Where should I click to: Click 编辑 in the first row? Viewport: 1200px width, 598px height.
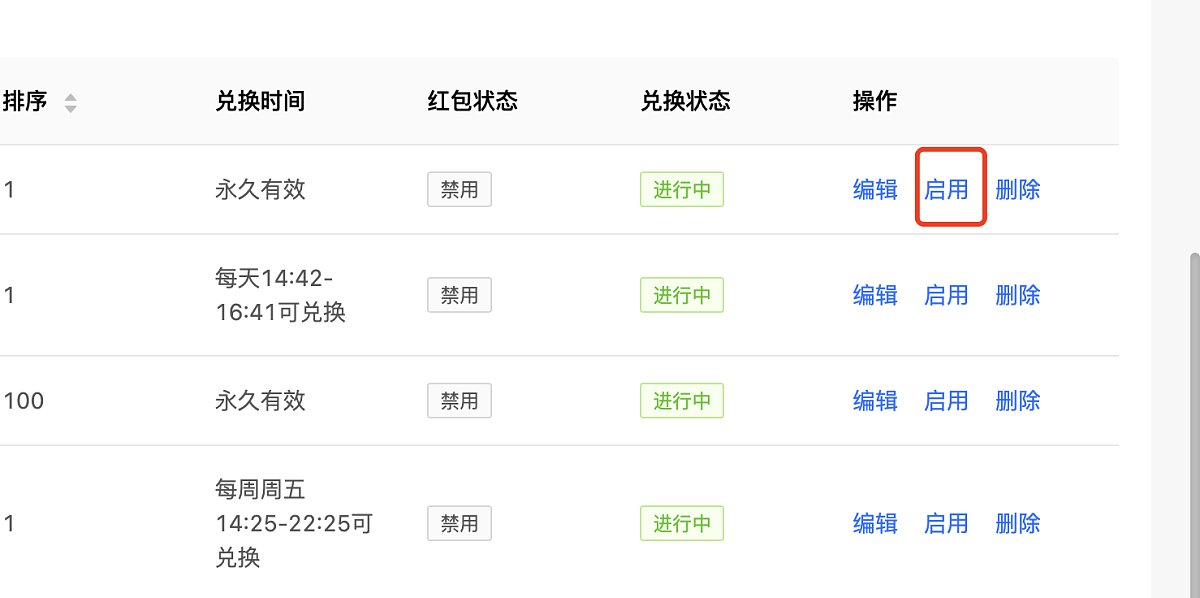coord(875,189)
